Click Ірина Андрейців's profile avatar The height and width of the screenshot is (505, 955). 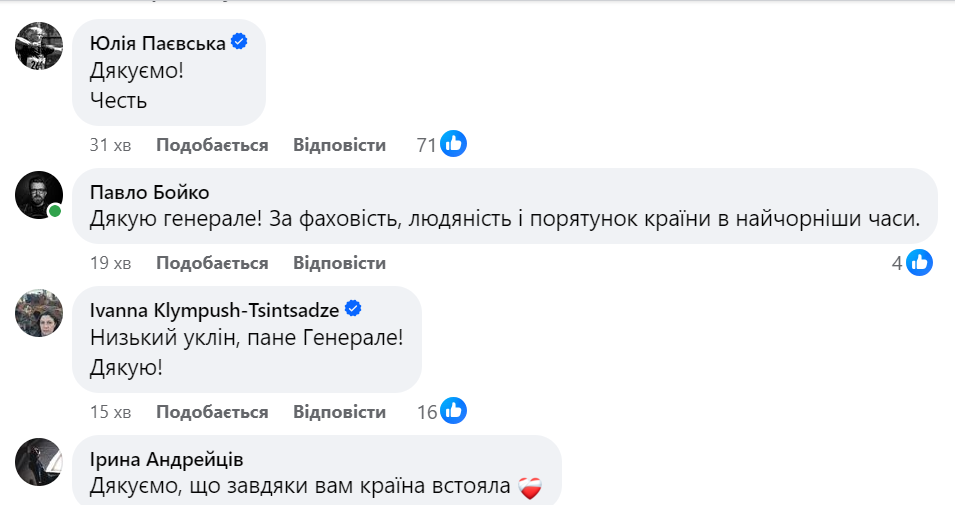point(39,462)
